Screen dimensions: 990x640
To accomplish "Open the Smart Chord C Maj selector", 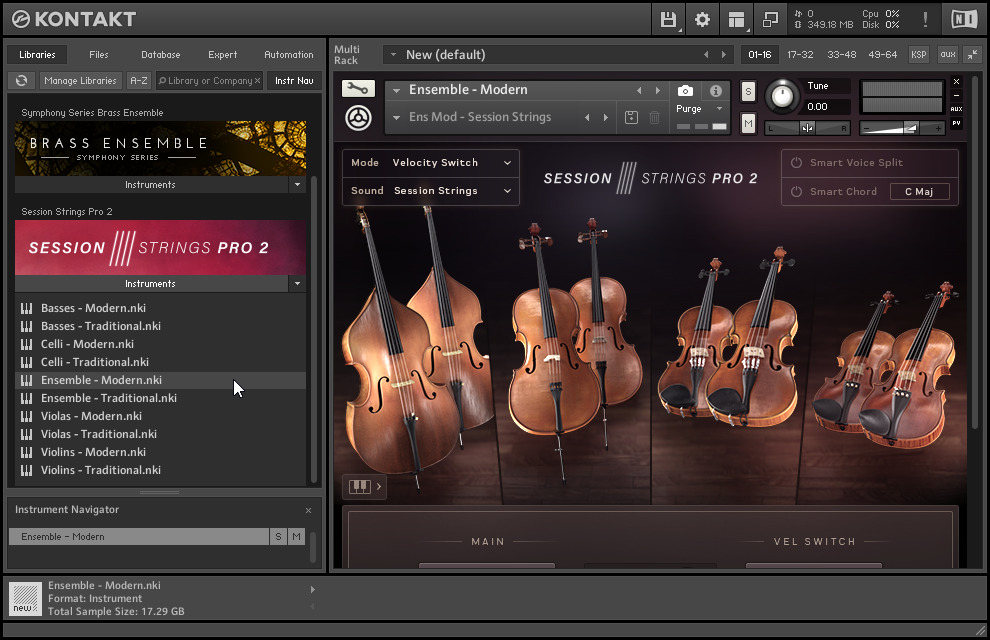I will click(919, 192).
